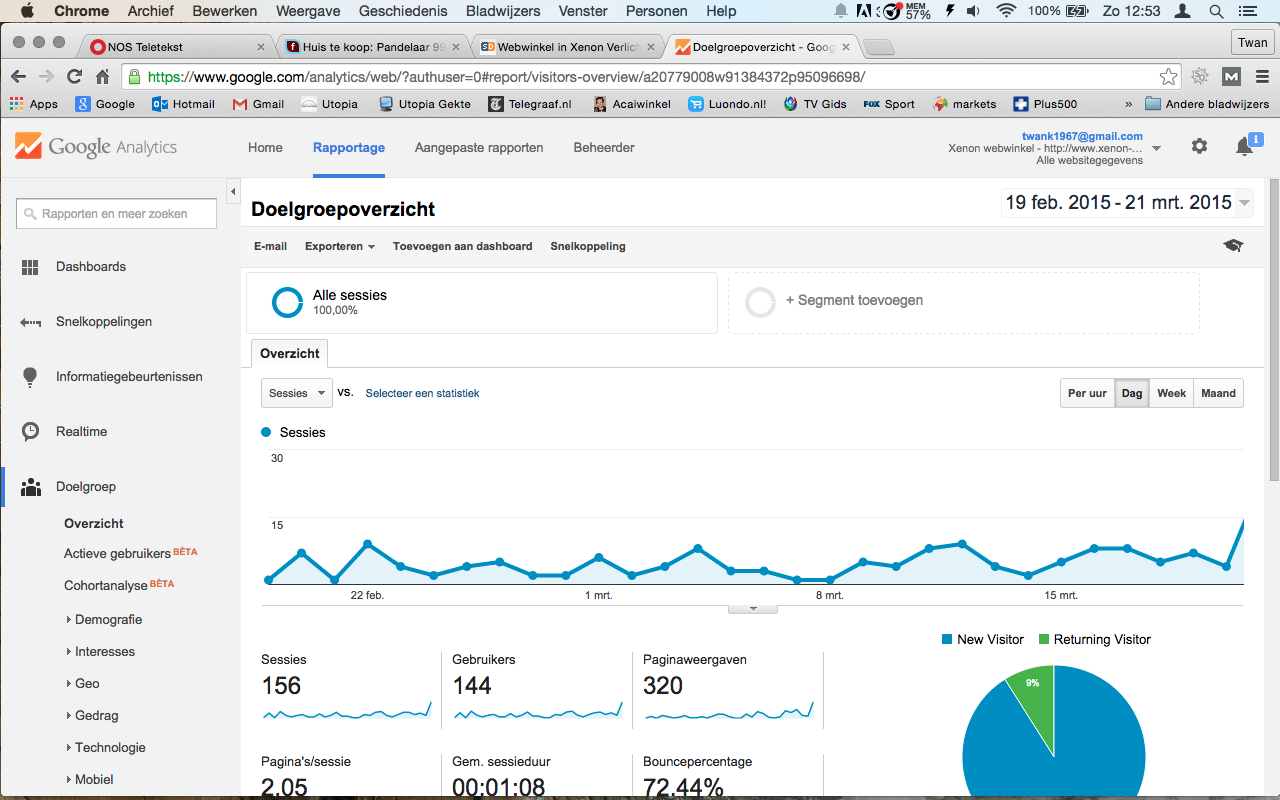Viewport: 1280px width, 800px height.
Task: Expand the Gedrag submenu
Action: point(92,715)
